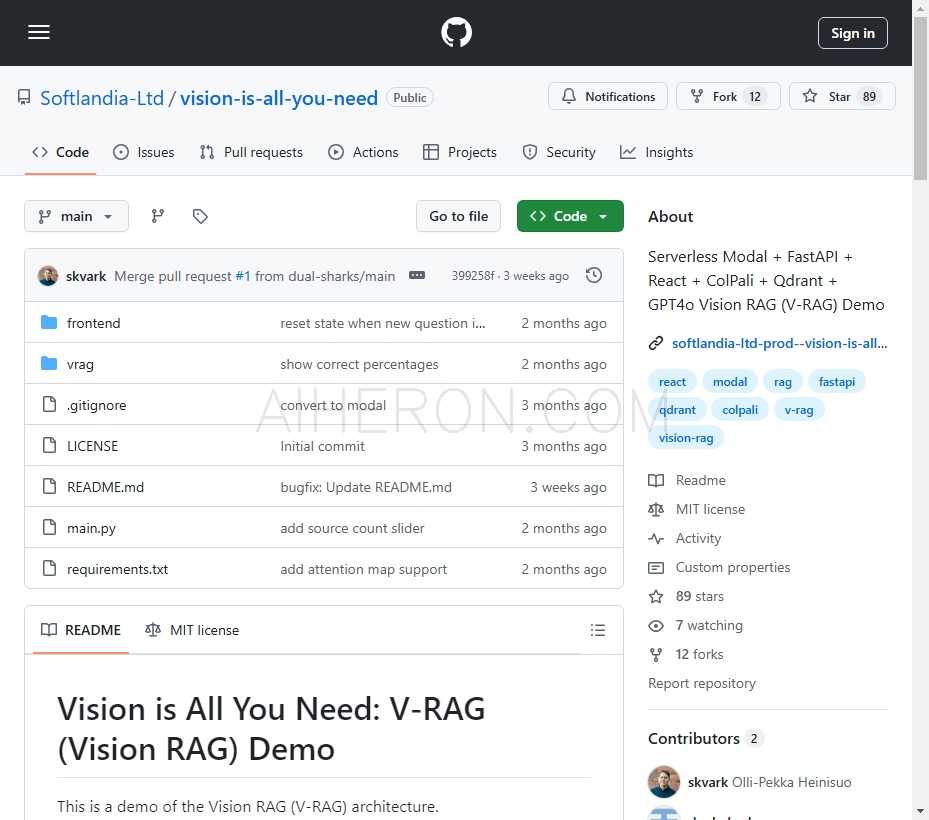This screenshot has width=929, height=820.
Task: Click the Sign in button
Action: coord(852,33)
